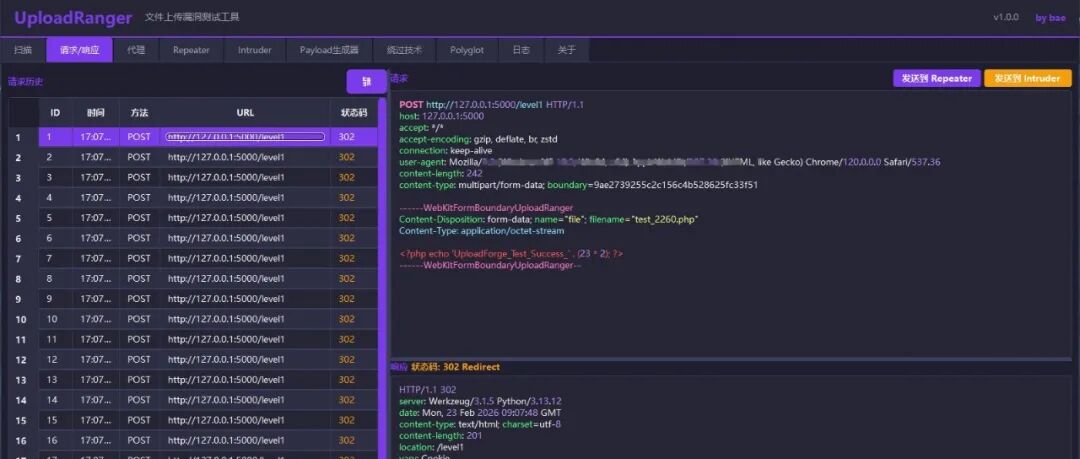
Task: Click the 方法 column header
Action: coord(139,112)
